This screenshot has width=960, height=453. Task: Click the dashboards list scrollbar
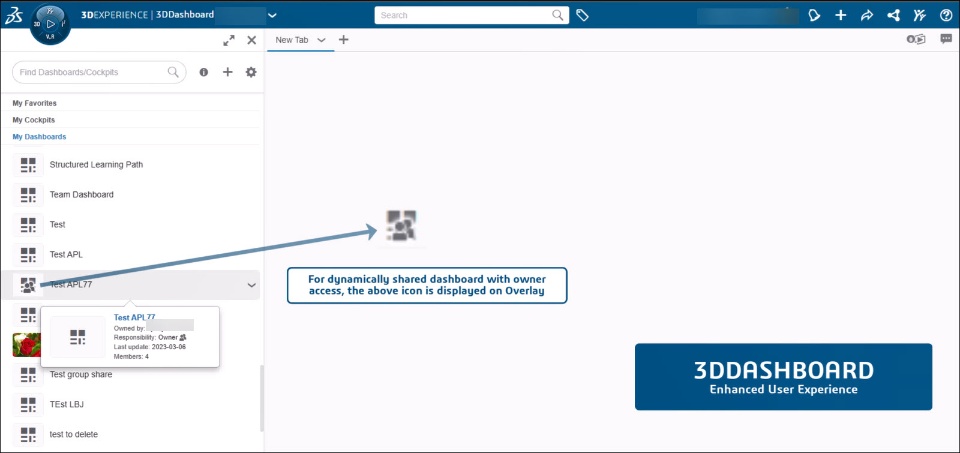pos(262,398)
